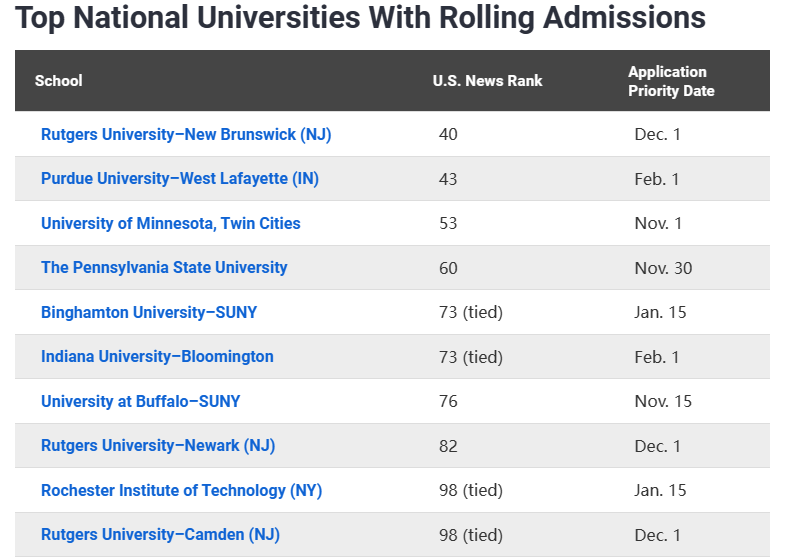The height and width of the screenshot is (560, 788).
Task: Visit Rutgers University–Newark (NJ) page
Action: coord(158,446)
